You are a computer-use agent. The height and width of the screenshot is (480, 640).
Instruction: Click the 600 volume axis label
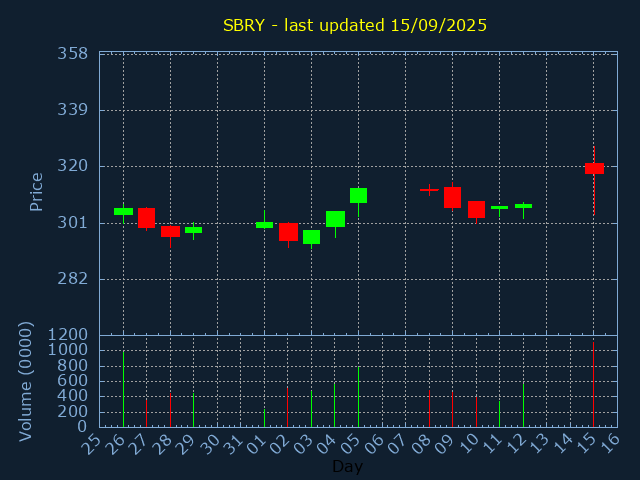point(73,381)
